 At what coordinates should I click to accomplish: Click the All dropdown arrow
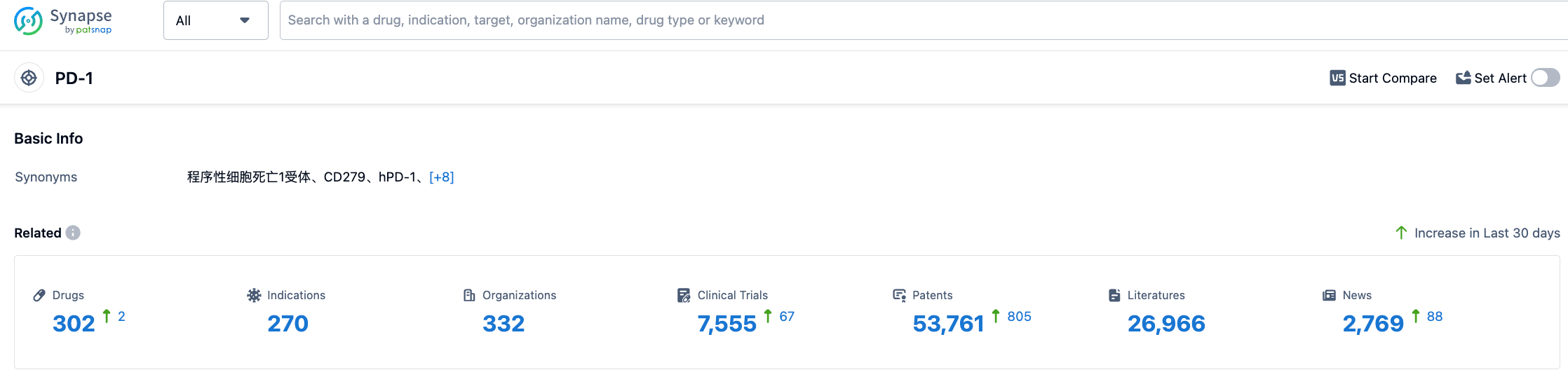[x=245, y=20]
